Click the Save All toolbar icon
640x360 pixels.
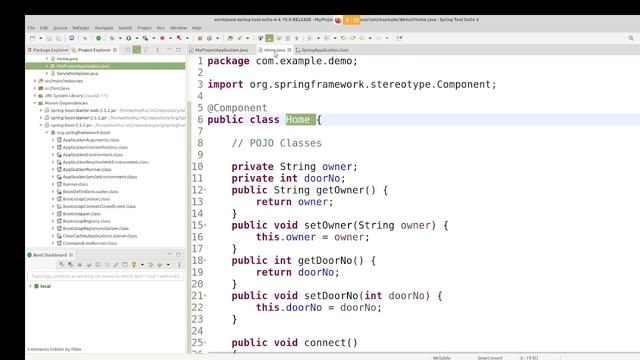click(58, 38)
